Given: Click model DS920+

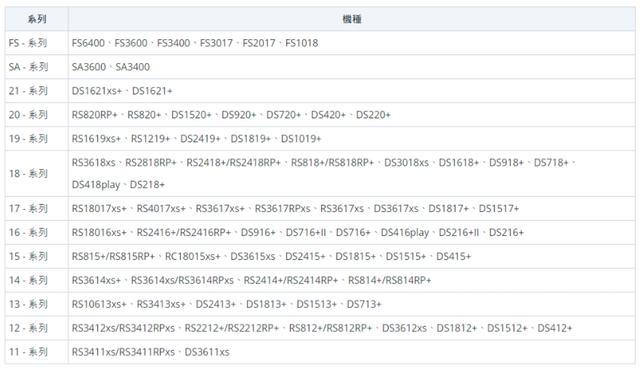Looking at the screenshot, I should [x=239, y=115].
